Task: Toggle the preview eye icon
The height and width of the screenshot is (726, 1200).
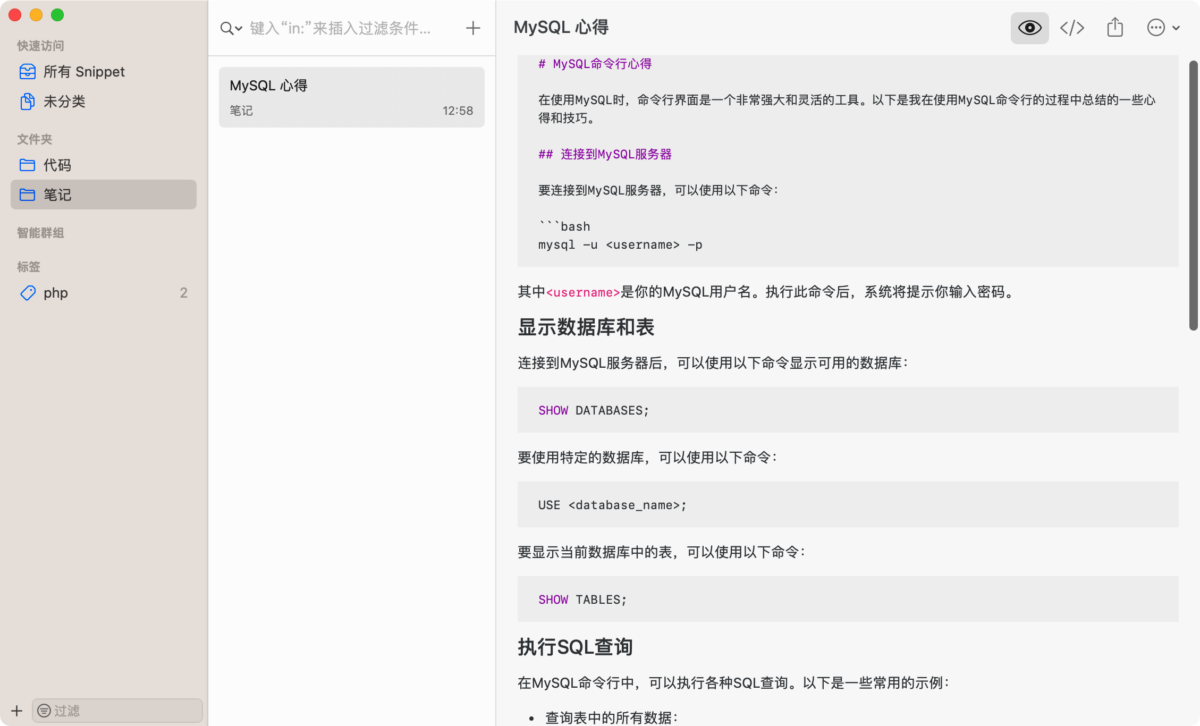Action: pos(1029,28)
